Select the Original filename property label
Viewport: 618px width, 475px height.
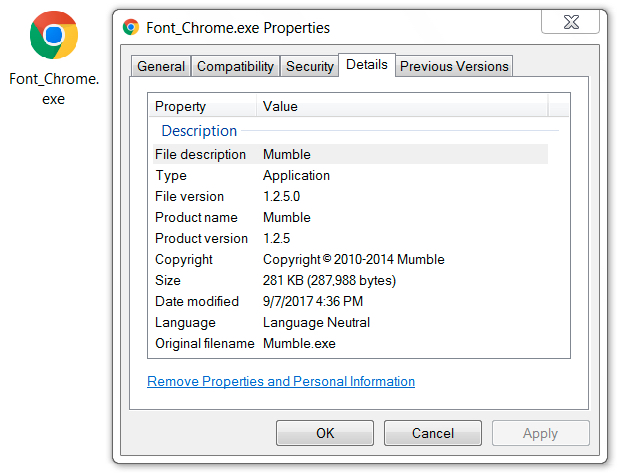[205, 343]
